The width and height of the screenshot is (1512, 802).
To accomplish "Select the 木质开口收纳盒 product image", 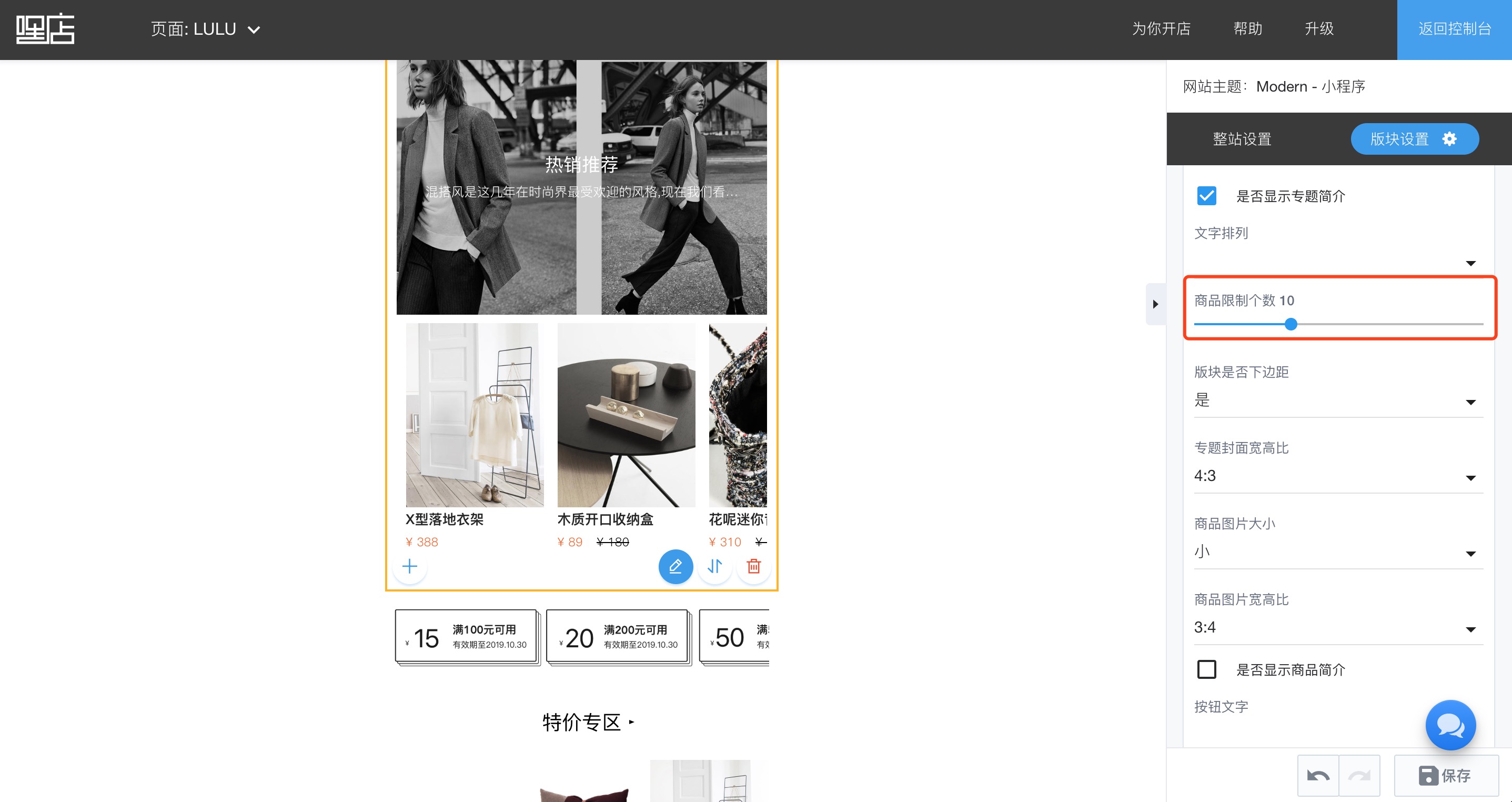I will [626, 415].
